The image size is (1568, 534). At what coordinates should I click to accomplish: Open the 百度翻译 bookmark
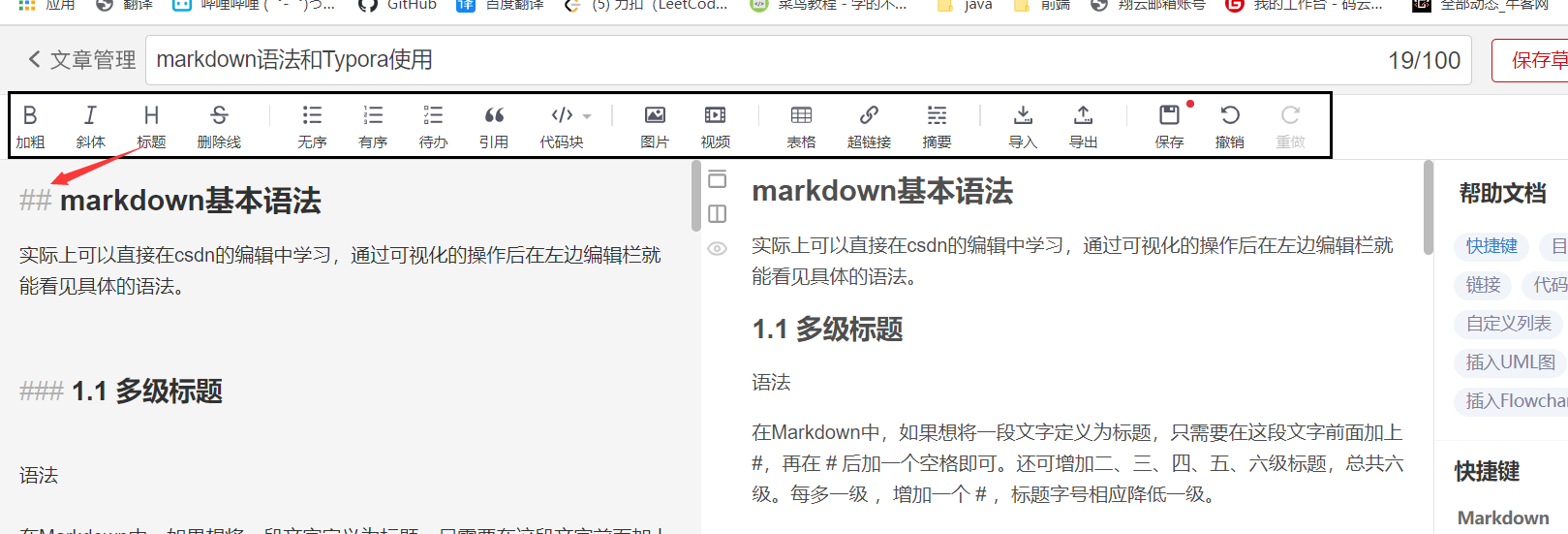point(500,5)
